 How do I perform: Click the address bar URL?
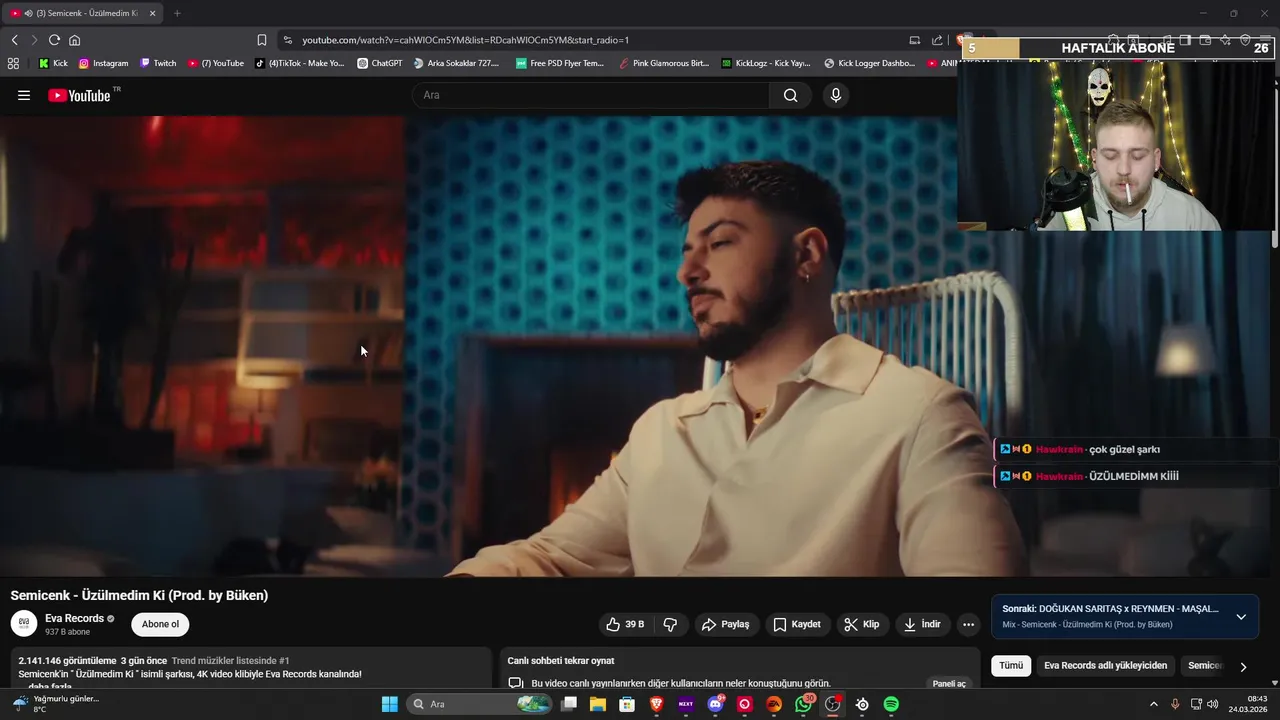point(465,40)
